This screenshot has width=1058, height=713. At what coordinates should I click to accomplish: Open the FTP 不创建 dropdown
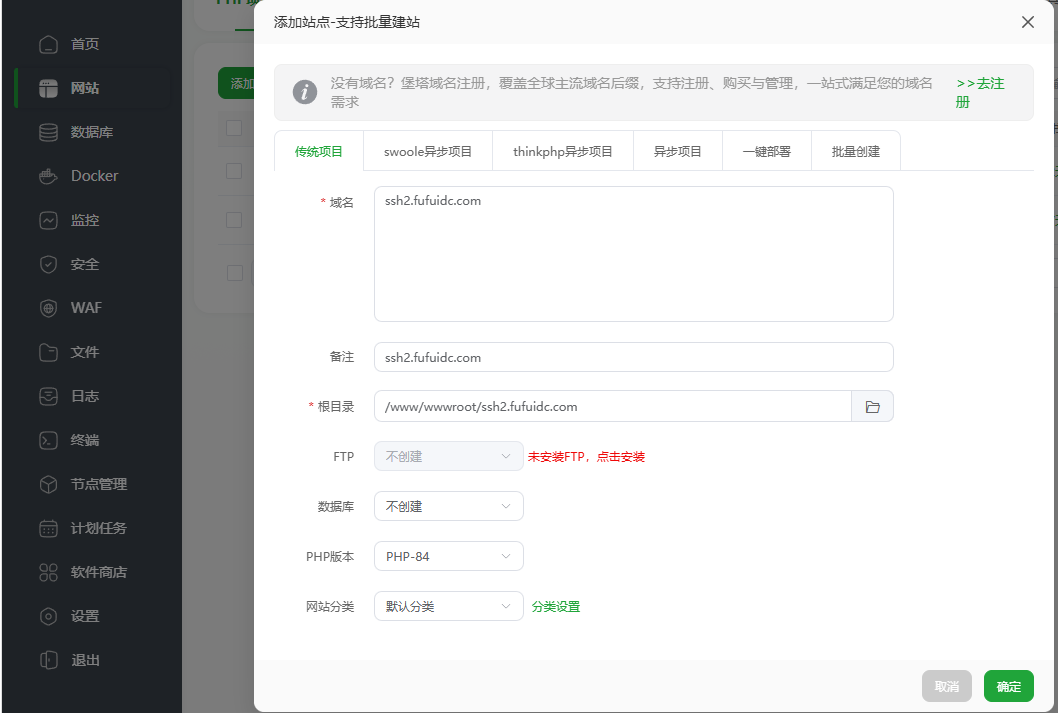(x=449, y=457)
